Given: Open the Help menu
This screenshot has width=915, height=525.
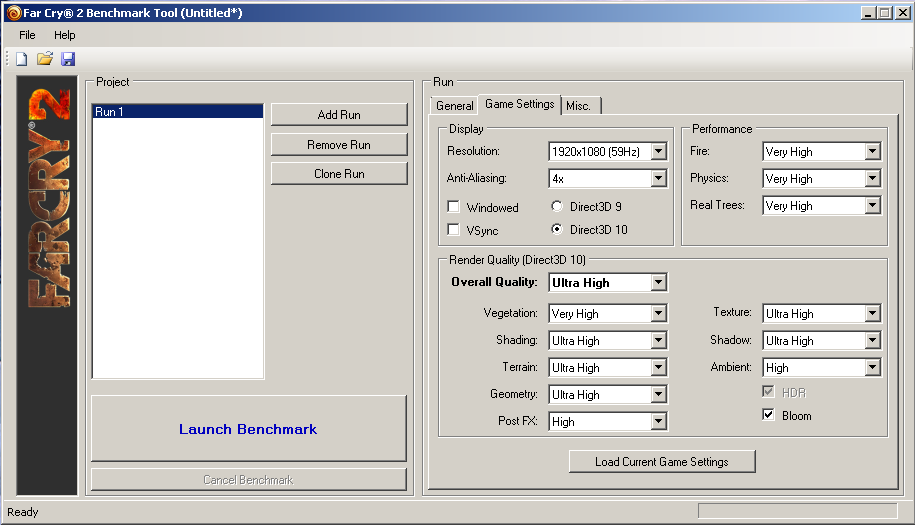Looking at the screenshot, I should [64, 35].
